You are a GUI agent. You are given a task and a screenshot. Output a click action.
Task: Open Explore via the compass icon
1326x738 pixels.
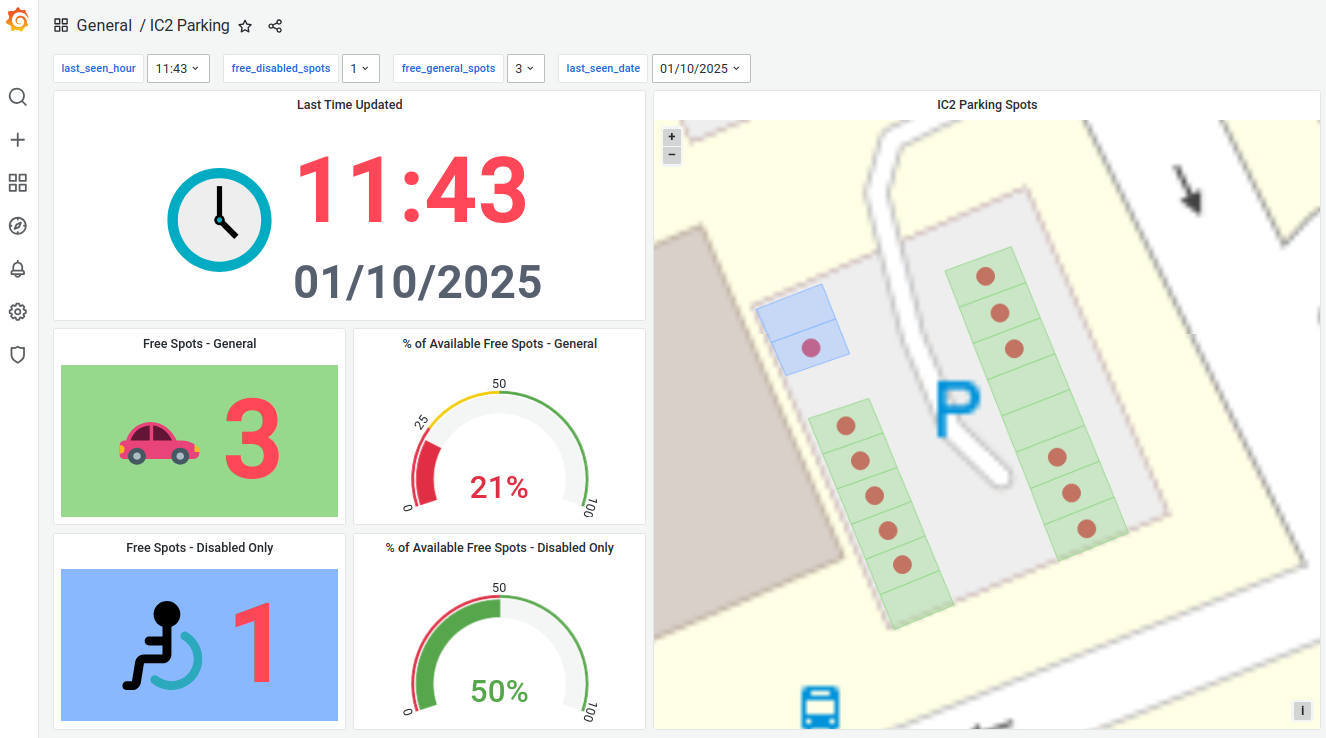(x=17, y=226)
